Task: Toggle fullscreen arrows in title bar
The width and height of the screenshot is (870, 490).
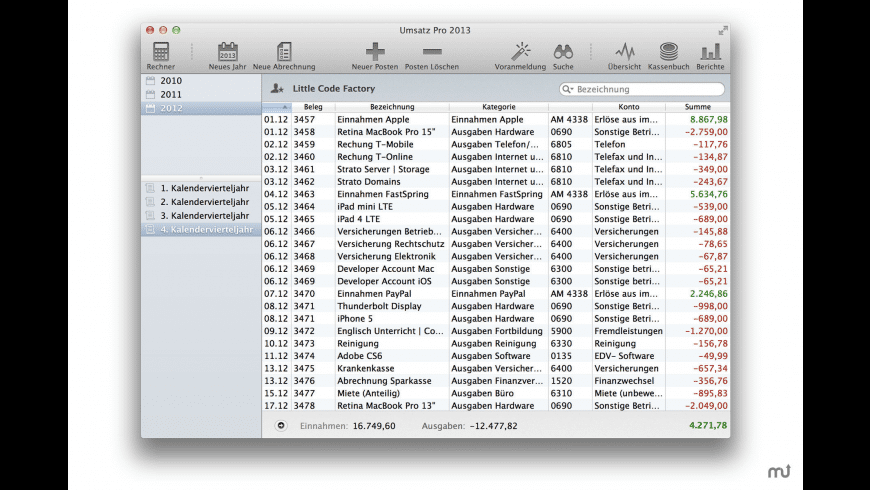Action: tap(722, 31)
